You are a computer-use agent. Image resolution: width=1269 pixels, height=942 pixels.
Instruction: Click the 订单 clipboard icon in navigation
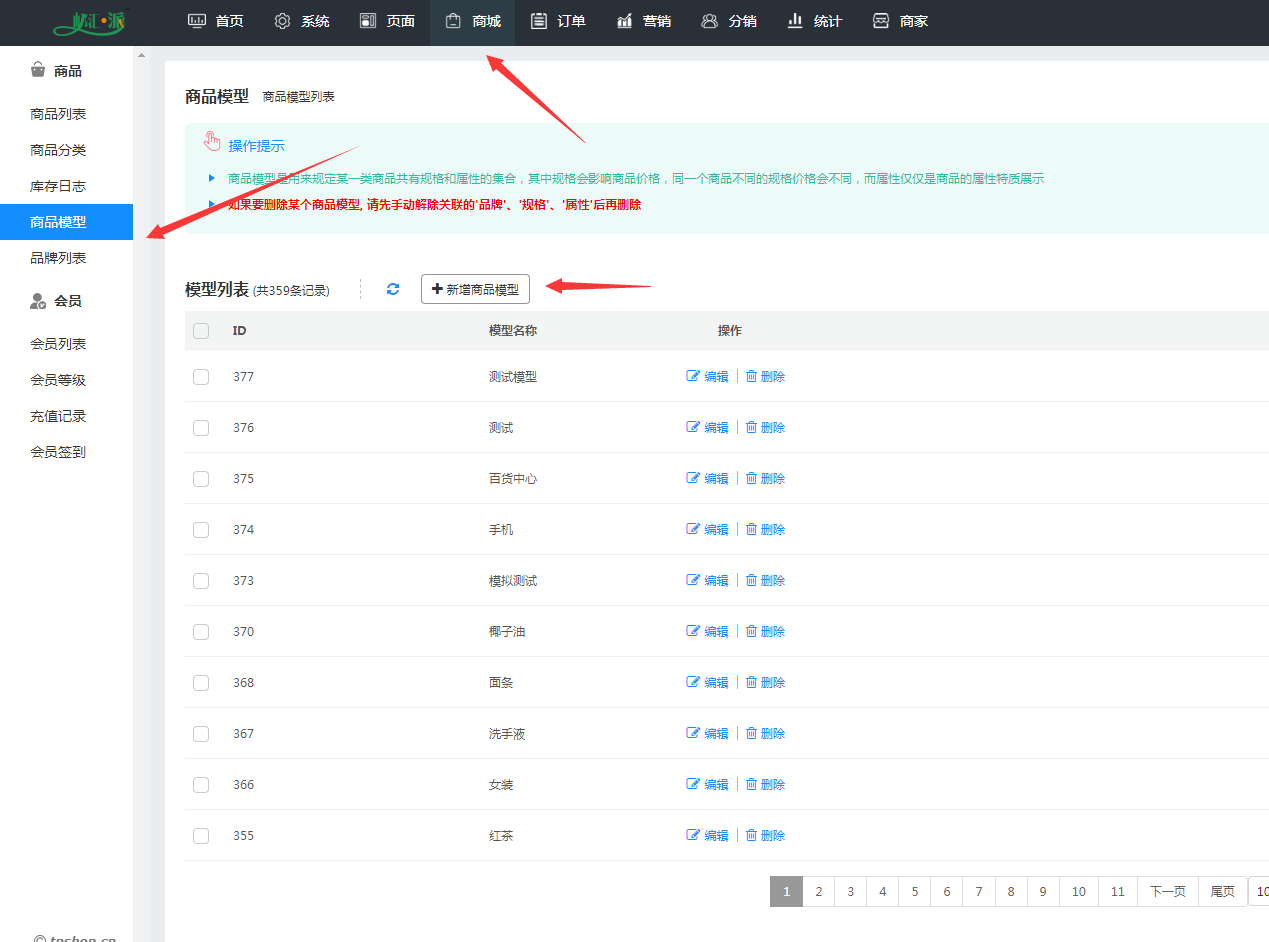click(x=539, y=21)
